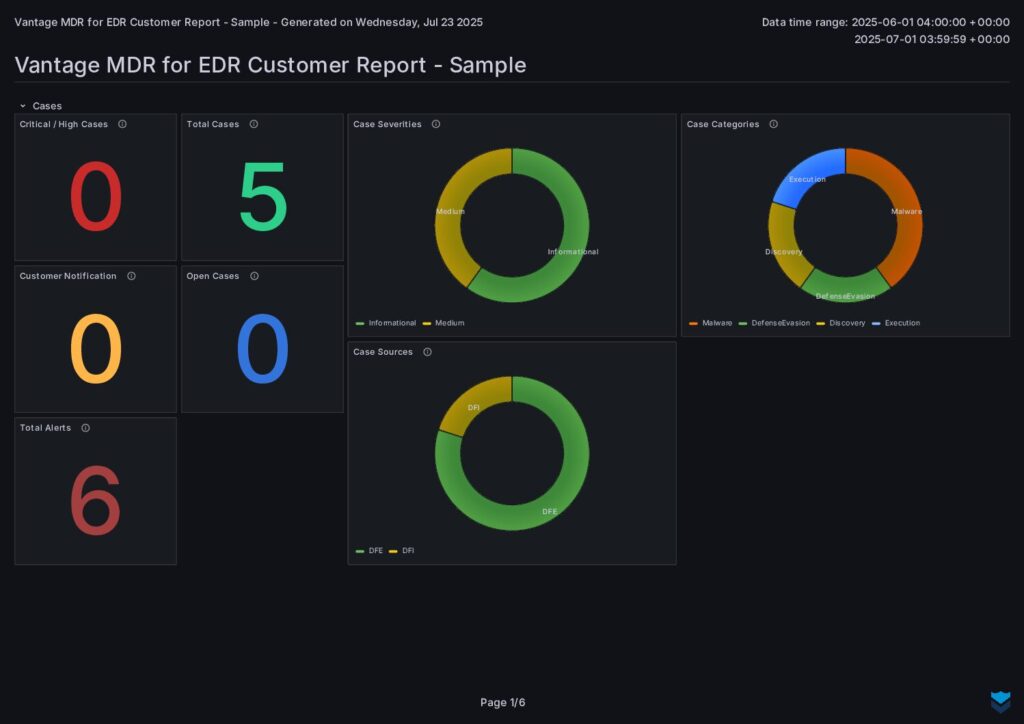Select the Informational slice of severities donut

[571, 251]
